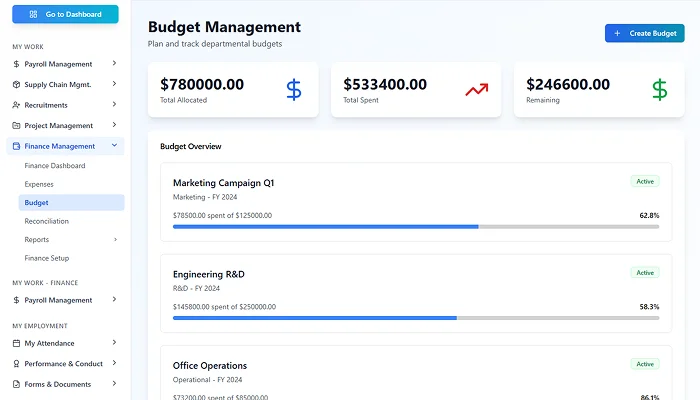Collapse the Finance Management section chevron
The height and width of the screenshot is (400, 700).
(x=114, y=146)
